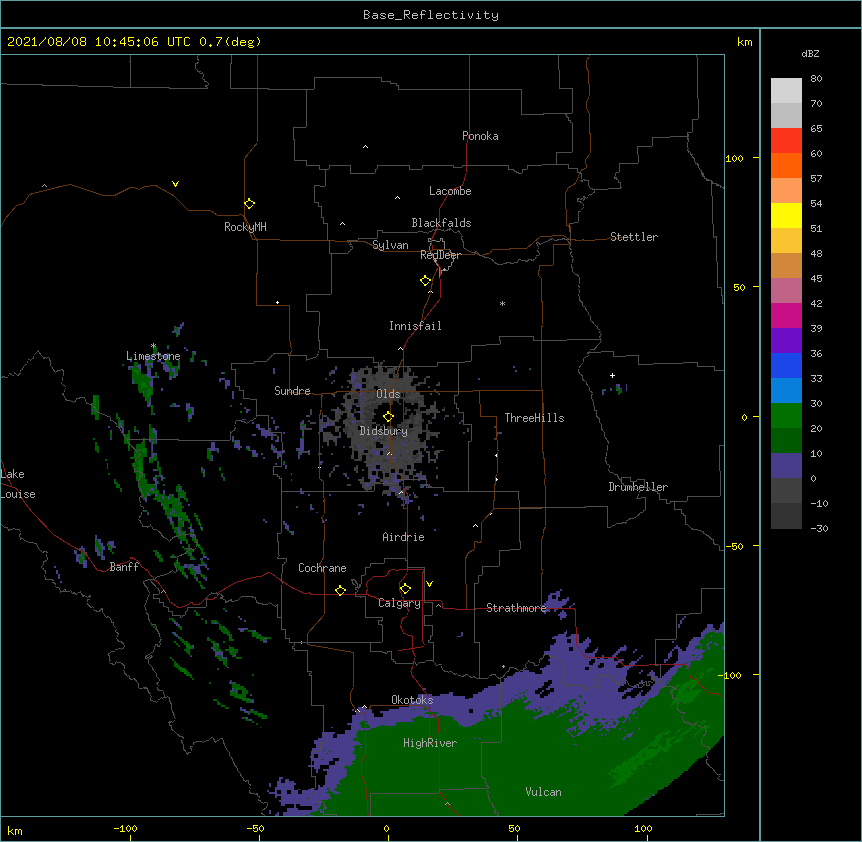Image resolution: width=862 pixels, height=842 pixels.
Task: Click the Ponoka city label
Action: tap(480, 136)
